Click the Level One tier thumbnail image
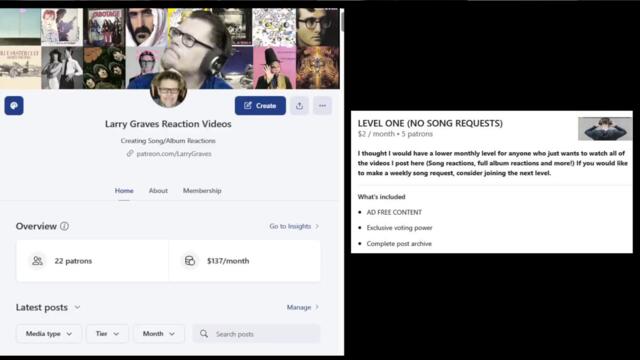The width and height of the screenshot is (640, 360). coord(605,129)
